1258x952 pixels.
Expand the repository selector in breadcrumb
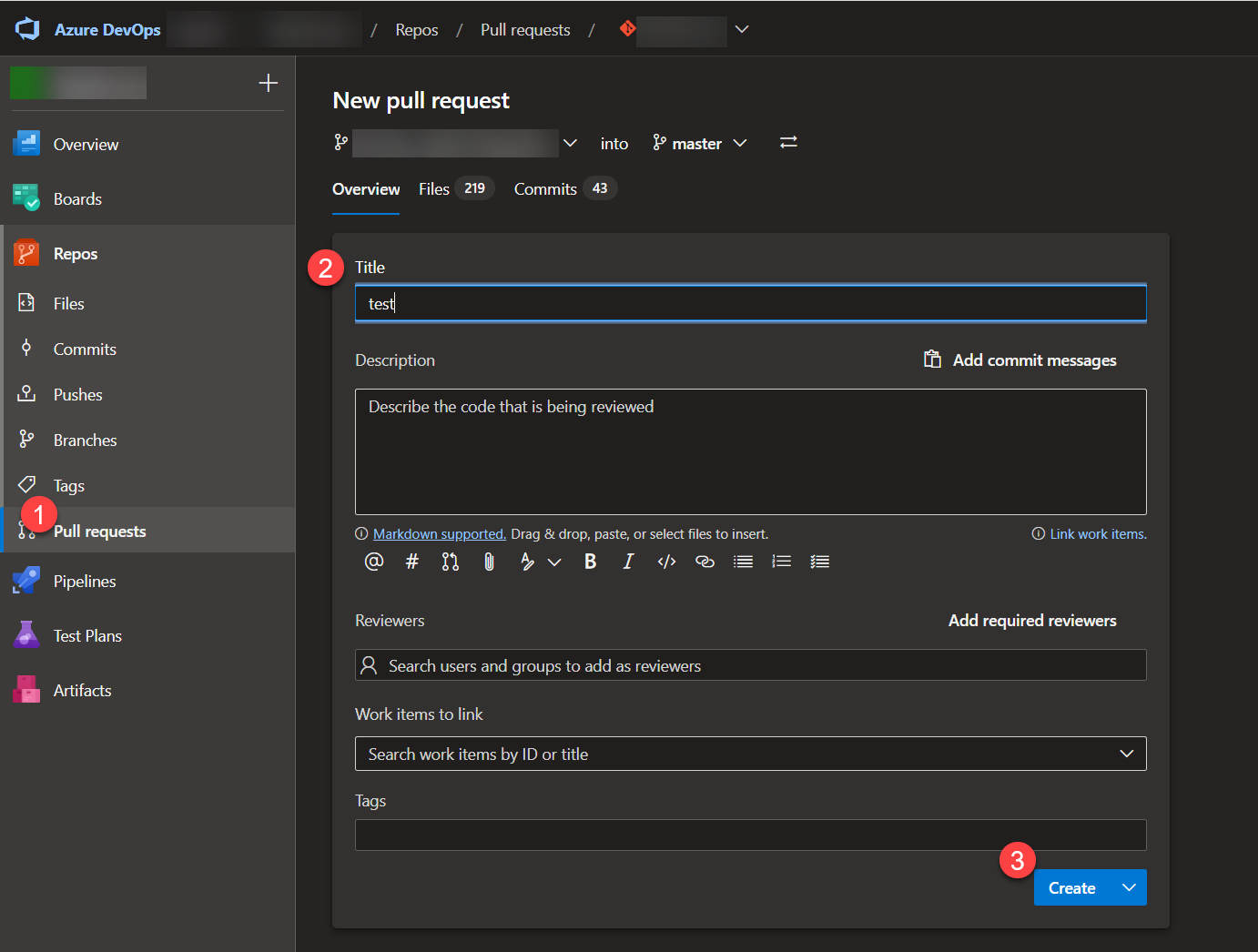[x=742, y=29]
